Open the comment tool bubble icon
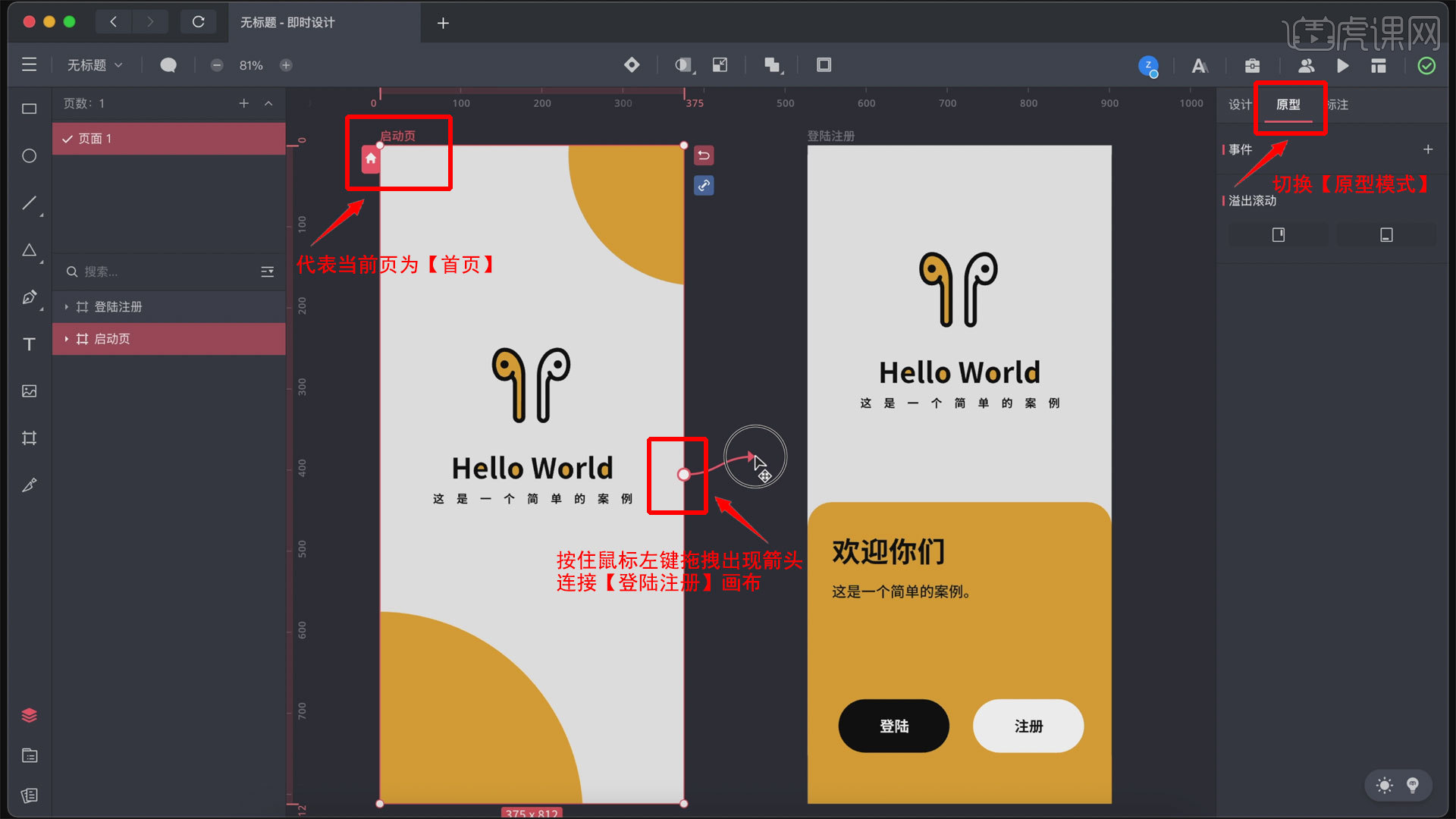 click(168, 65)
